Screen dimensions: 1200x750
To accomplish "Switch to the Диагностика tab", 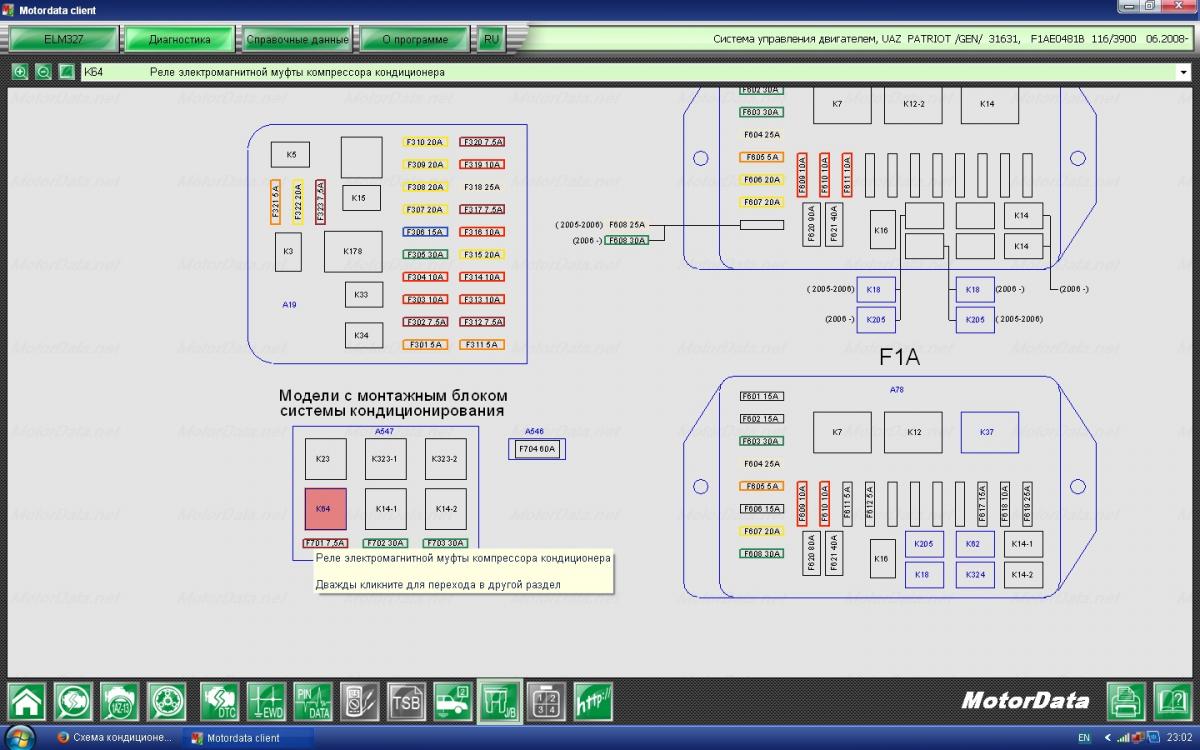I will (x=180, y=40).
